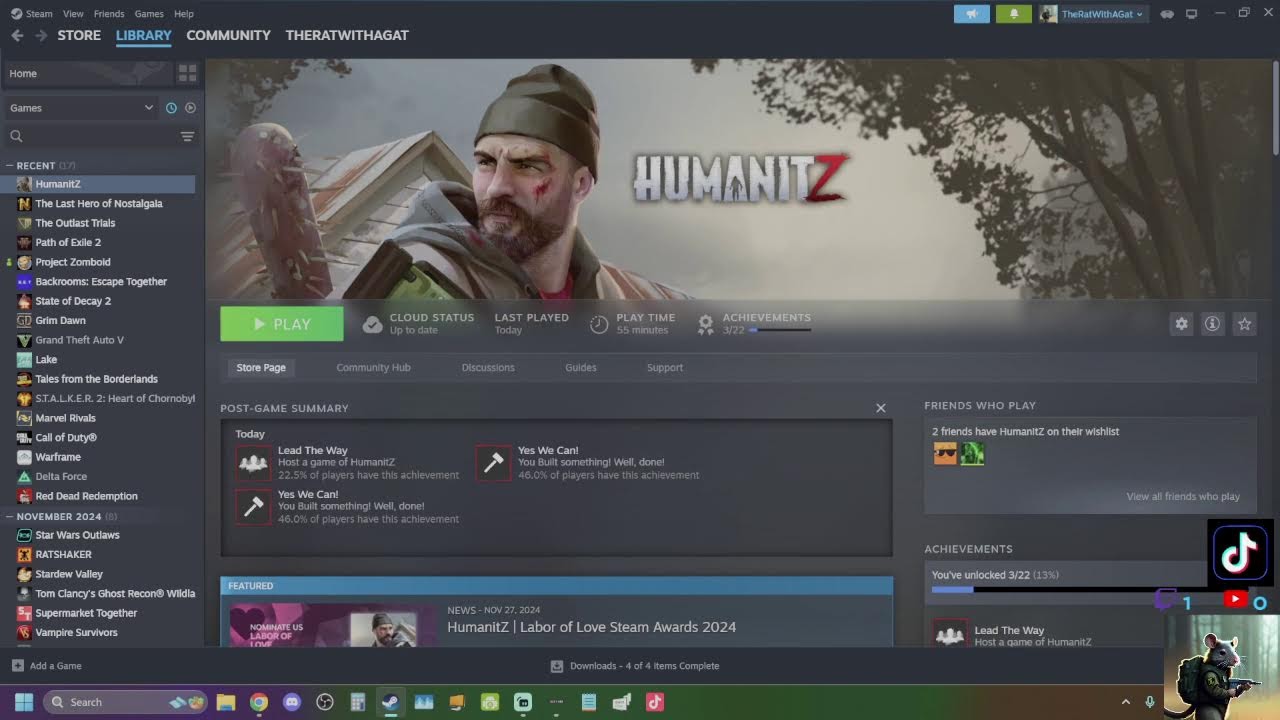Open HumanitZ game settings gear icon
1280x720 pixels.
[x=1181, y=324]
